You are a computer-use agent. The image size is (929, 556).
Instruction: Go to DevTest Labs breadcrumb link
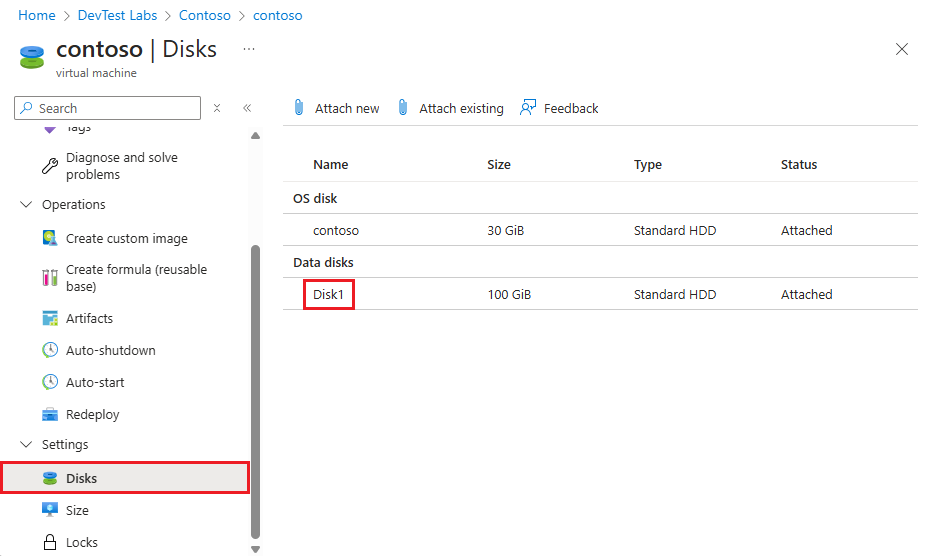[117, 15]
